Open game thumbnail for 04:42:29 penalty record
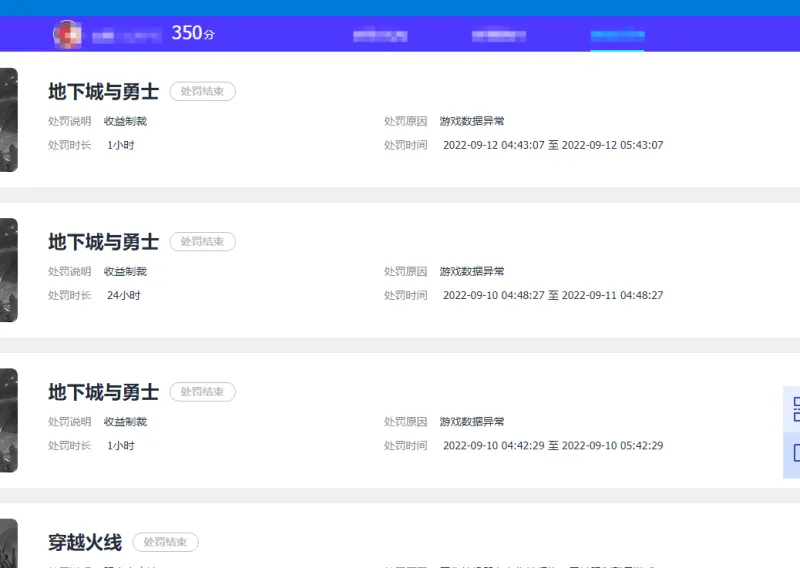Viewport: 800px width, 568px height. click(x=9, y=420)
